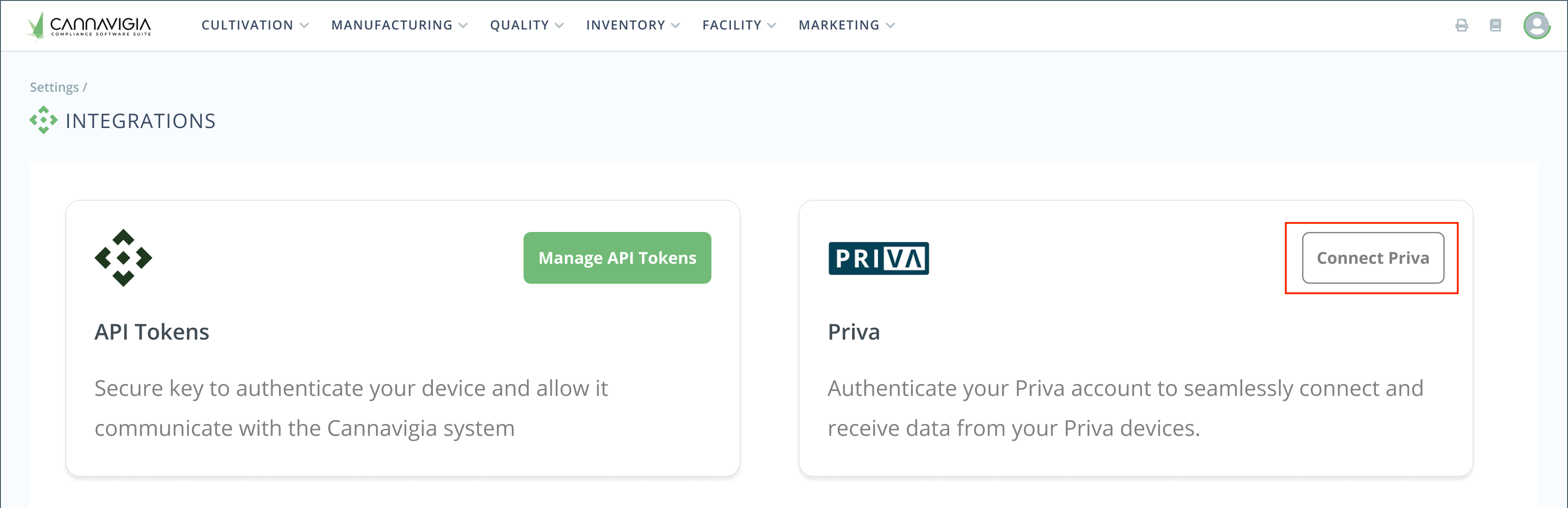Click the Cannavigia logo
This screenshot has width=1568, height=508.
pos(89,25)
